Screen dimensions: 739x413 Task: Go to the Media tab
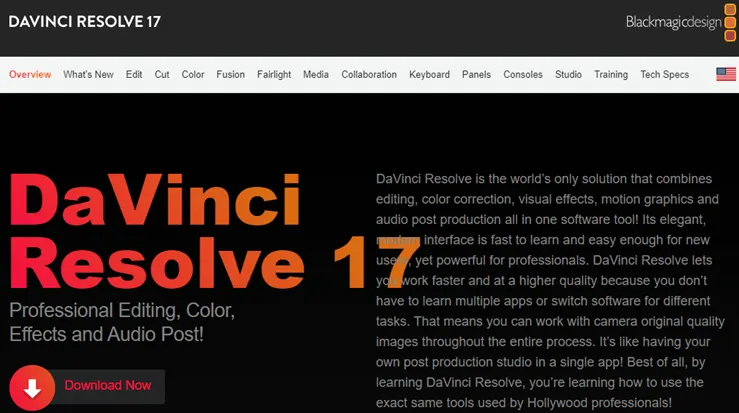[x=316, y=74]
